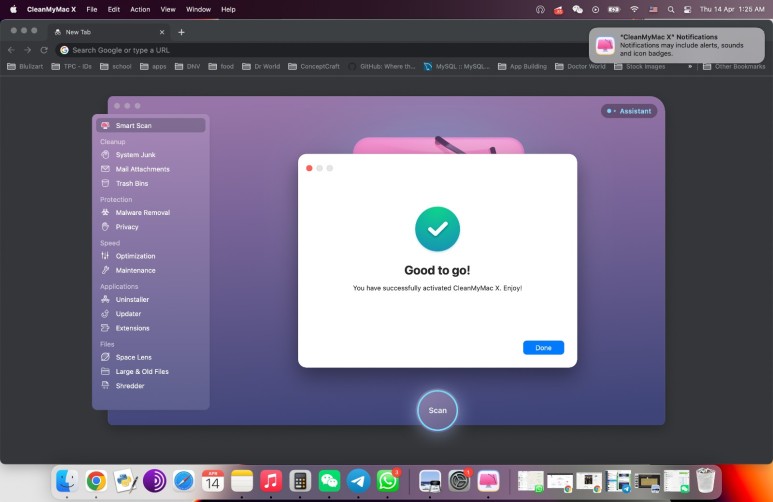Open the apps bookmark folder

[x=153, y=67]
